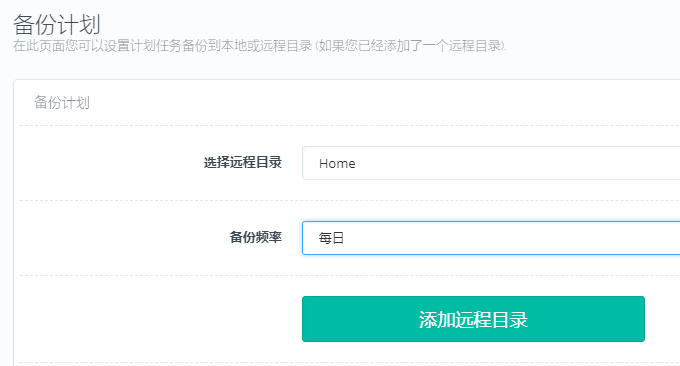Click the green 添加远程目录 button
This screenshot has width=680, height=366.
pos(473,319)
